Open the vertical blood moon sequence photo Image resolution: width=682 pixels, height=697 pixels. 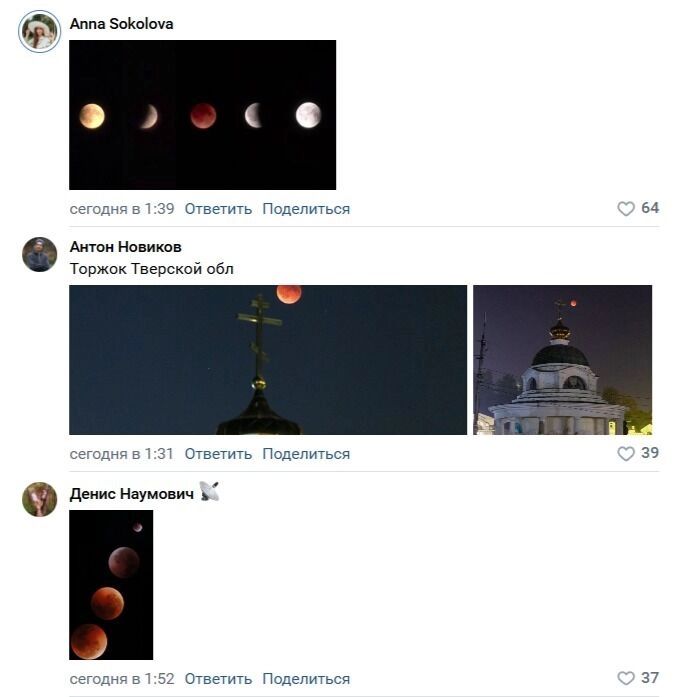pos(111,585)
